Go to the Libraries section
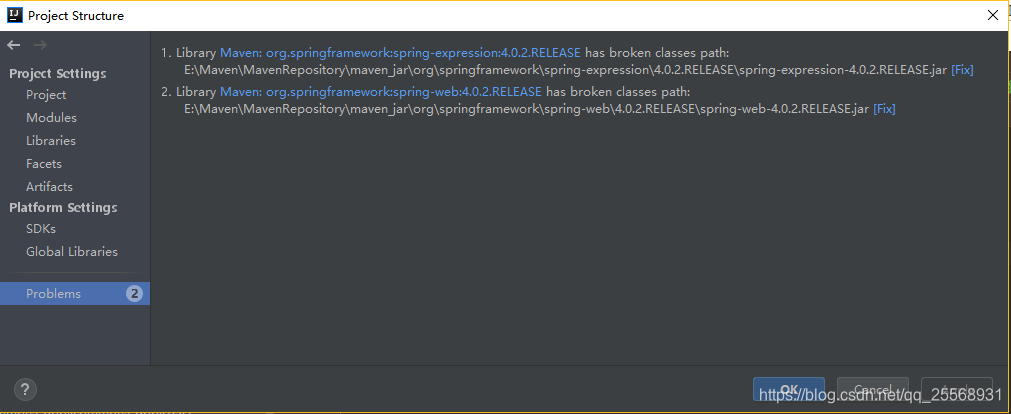This screenshot has height=414, width=1011. (x=51, y=141)
